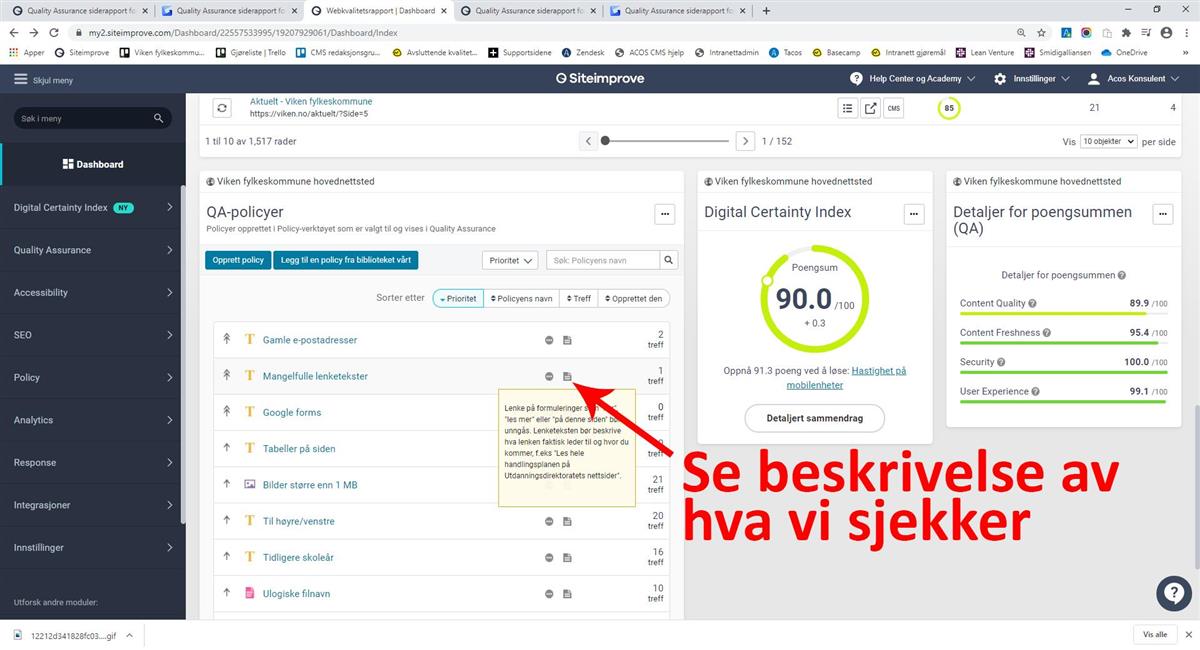Click the Søk: Policyens navn input field
Viewport: 1200px width, 650px height.
[x=603, y=260]
